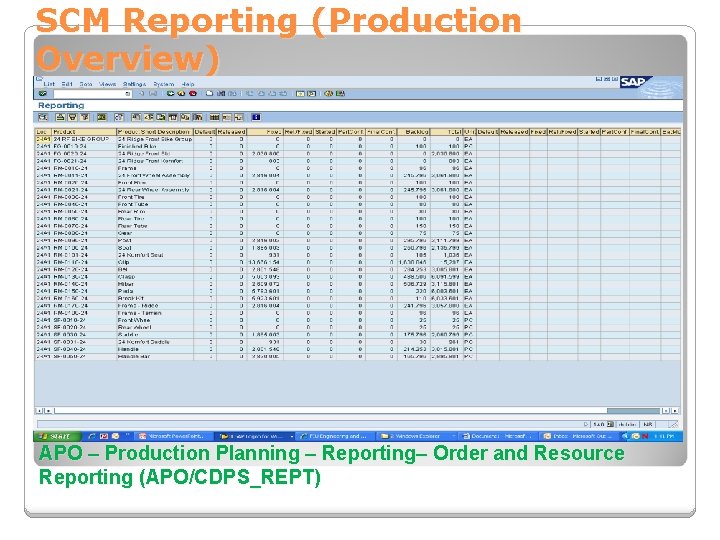Create a new SAP session icon
The height and width of the screenshot is (540, 720).
tap(300, 94)
